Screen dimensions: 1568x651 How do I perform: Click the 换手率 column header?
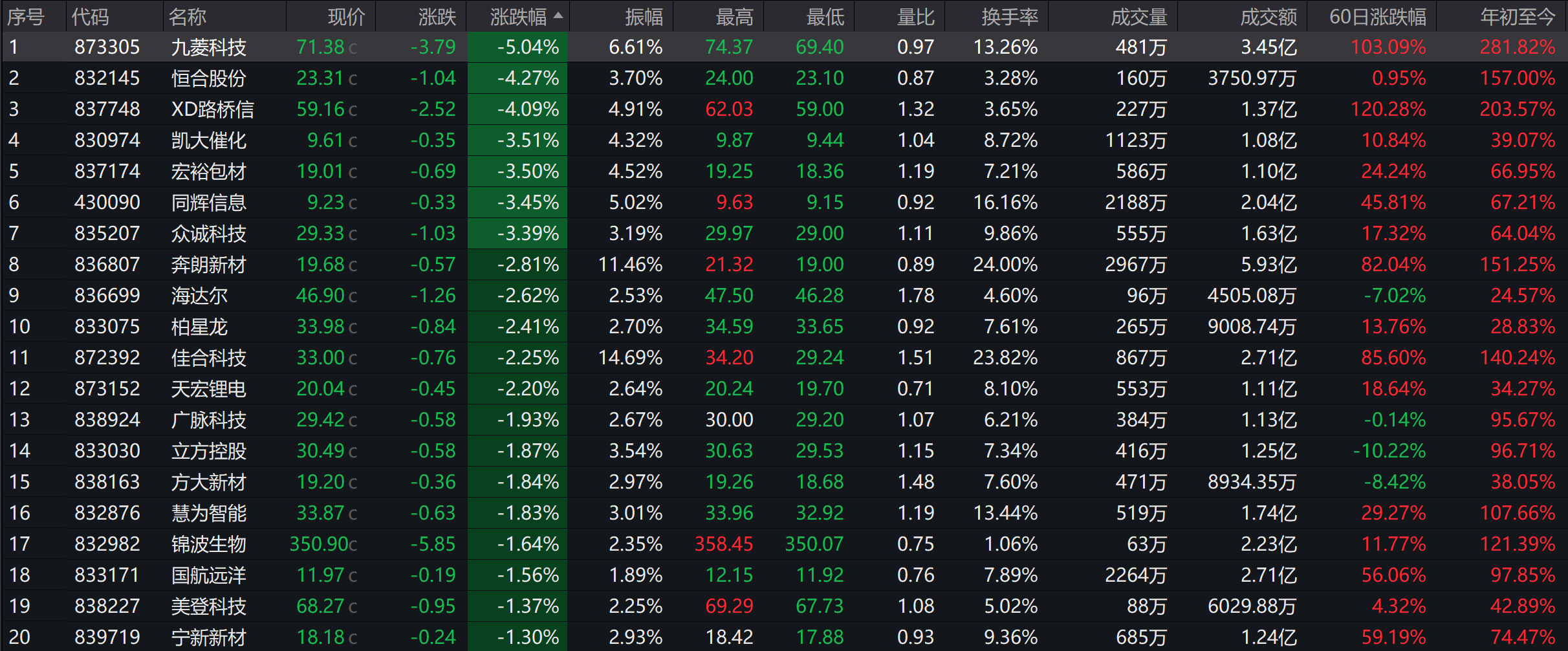tap(1010, 17)
